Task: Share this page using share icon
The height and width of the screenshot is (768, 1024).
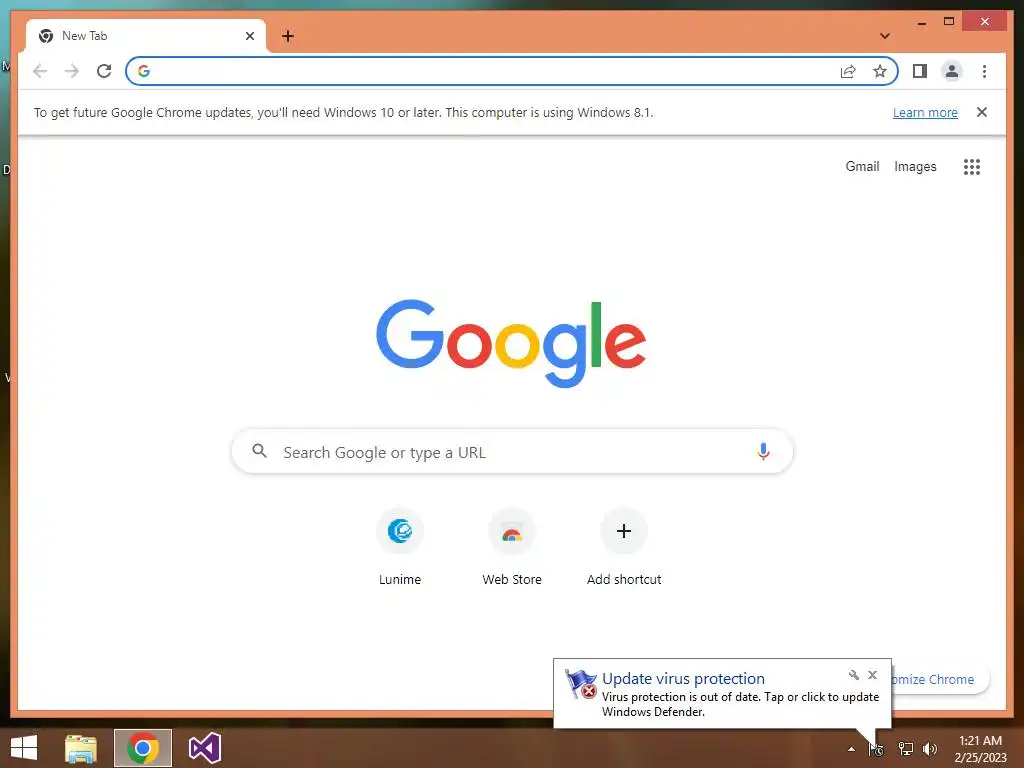Action: (x=848, y=71)
